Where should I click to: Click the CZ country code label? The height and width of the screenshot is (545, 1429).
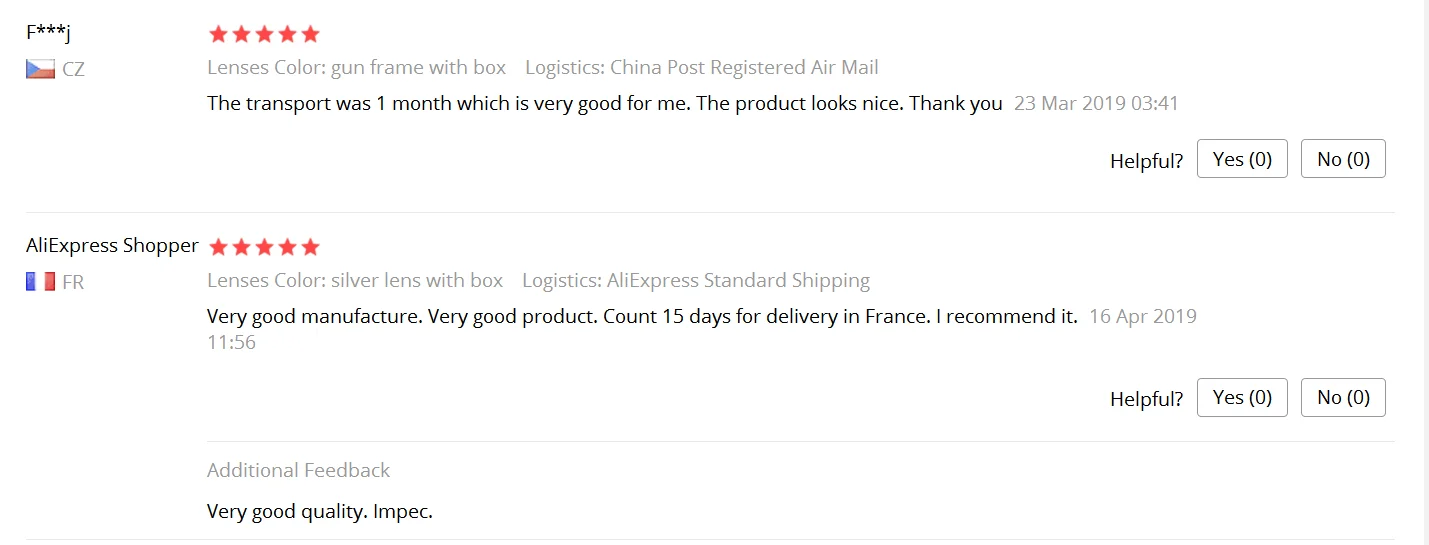coord(73,70)
